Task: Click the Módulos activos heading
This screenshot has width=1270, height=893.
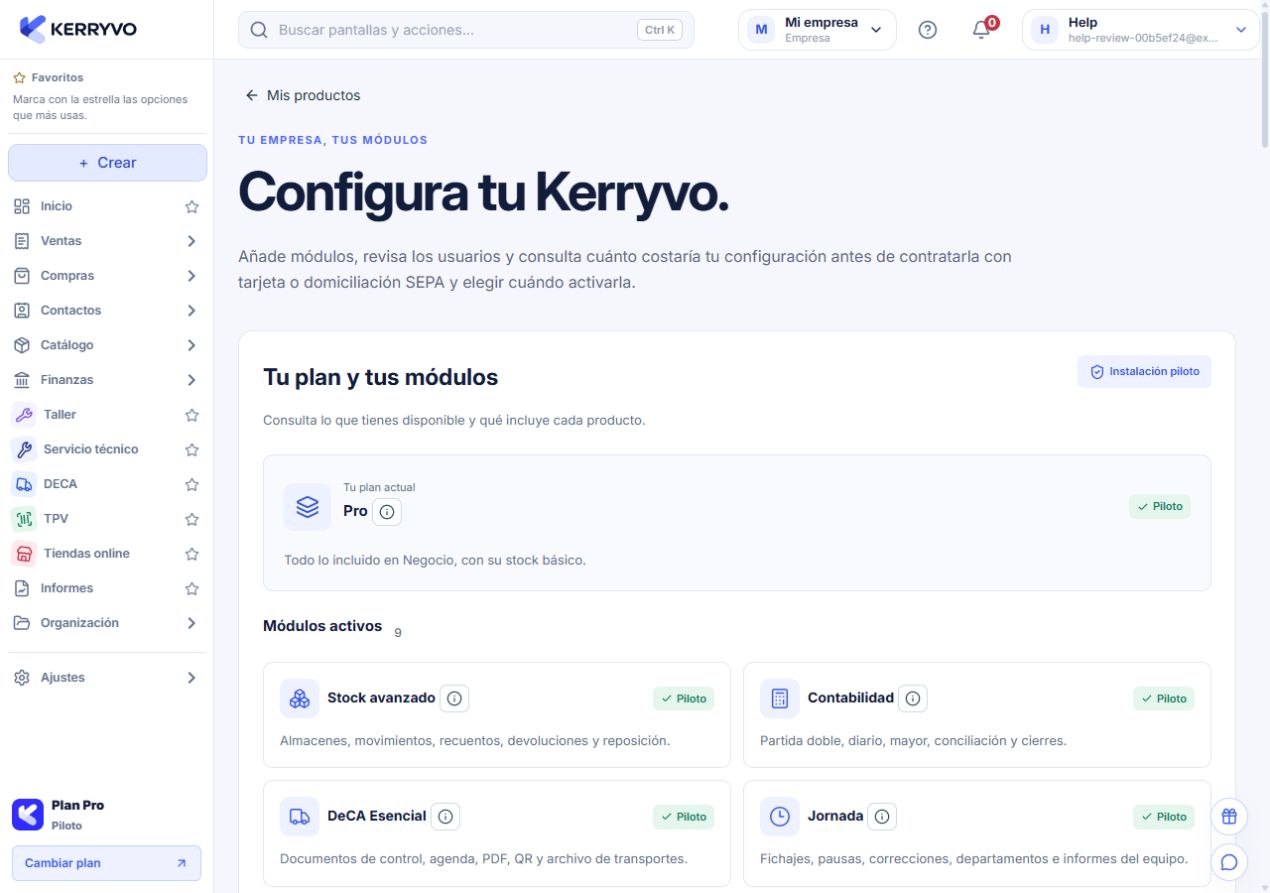Action: coord(322,626)
